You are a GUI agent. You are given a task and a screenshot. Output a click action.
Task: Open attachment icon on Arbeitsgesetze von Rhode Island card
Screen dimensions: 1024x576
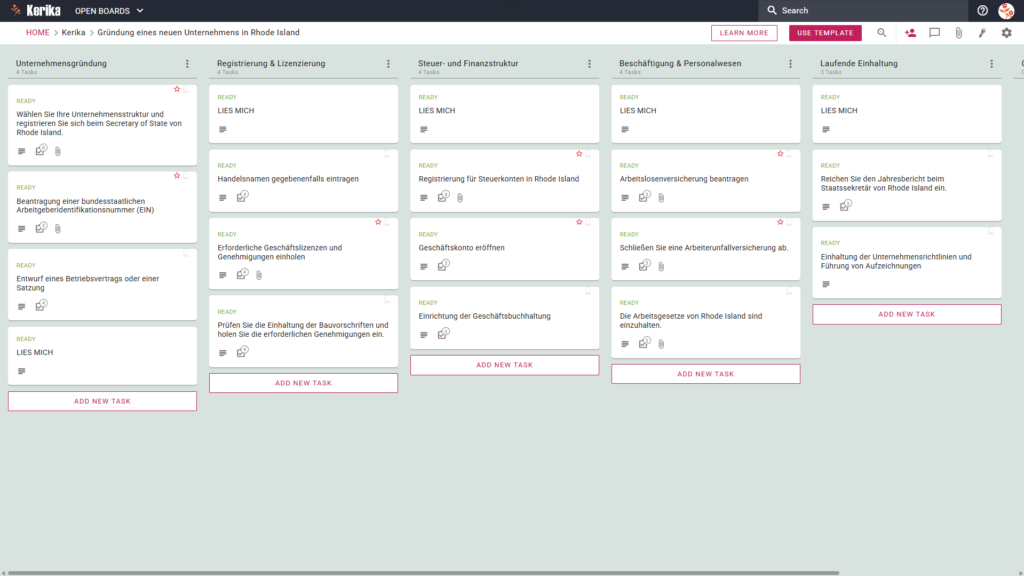tap(662, 344)
